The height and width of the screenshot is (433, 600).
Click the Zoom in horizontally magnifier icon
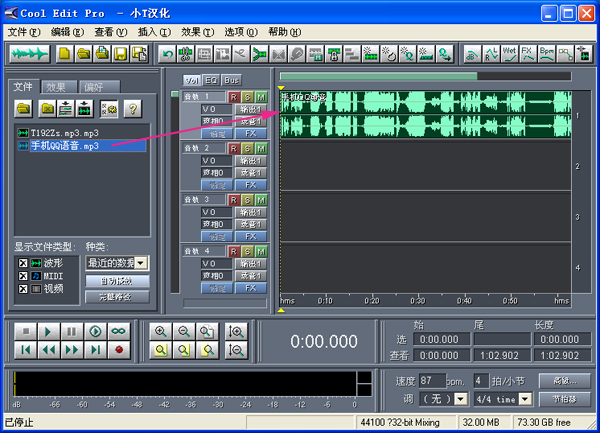point(161,331)
